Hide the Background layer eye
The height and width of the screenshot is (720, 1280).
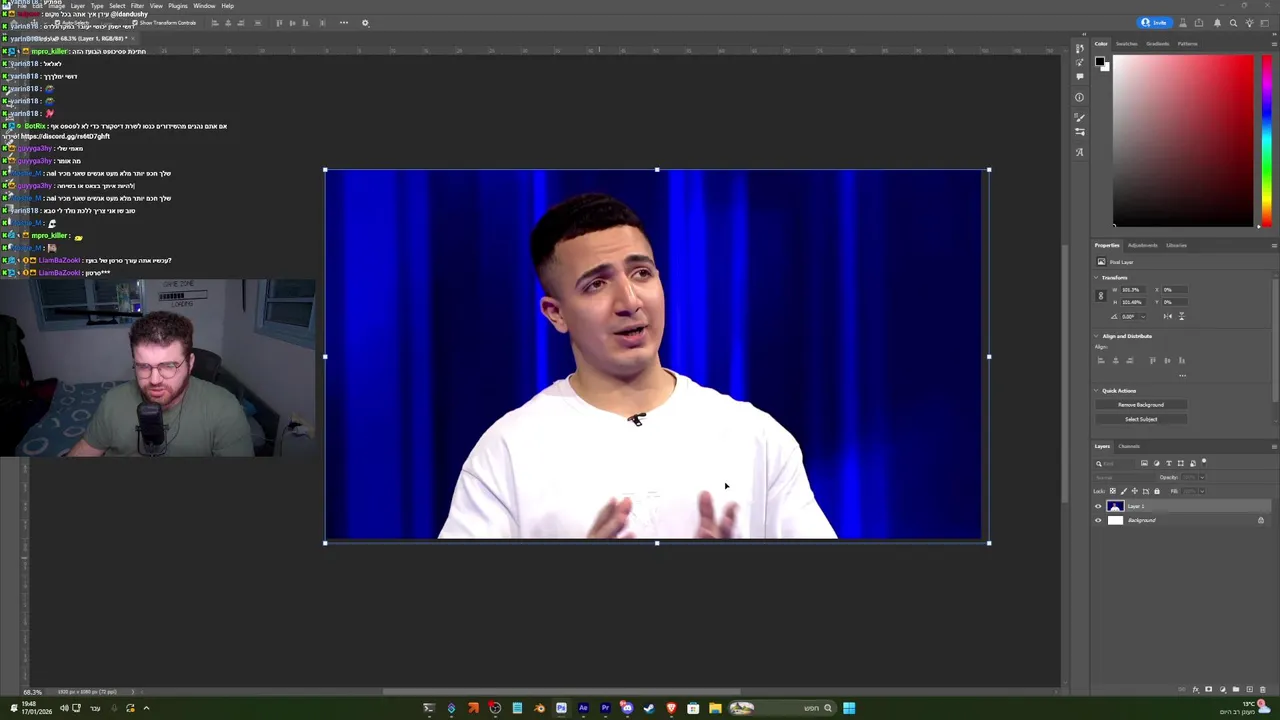point(1098,520)
